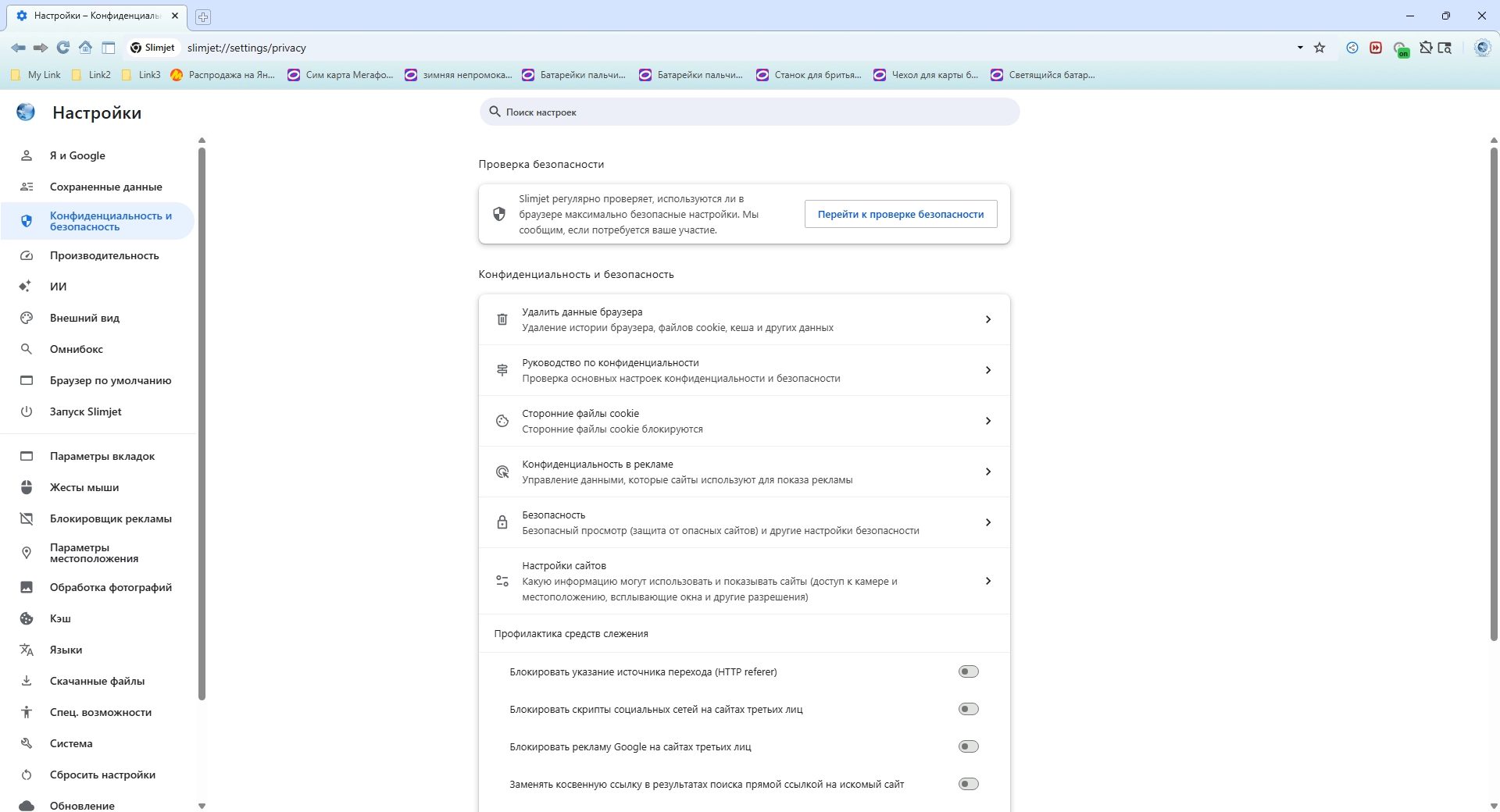Viewport: 1500px width, 812px height.
Task: Enable blocking of HTTP referer
Action: coord(968,671)
